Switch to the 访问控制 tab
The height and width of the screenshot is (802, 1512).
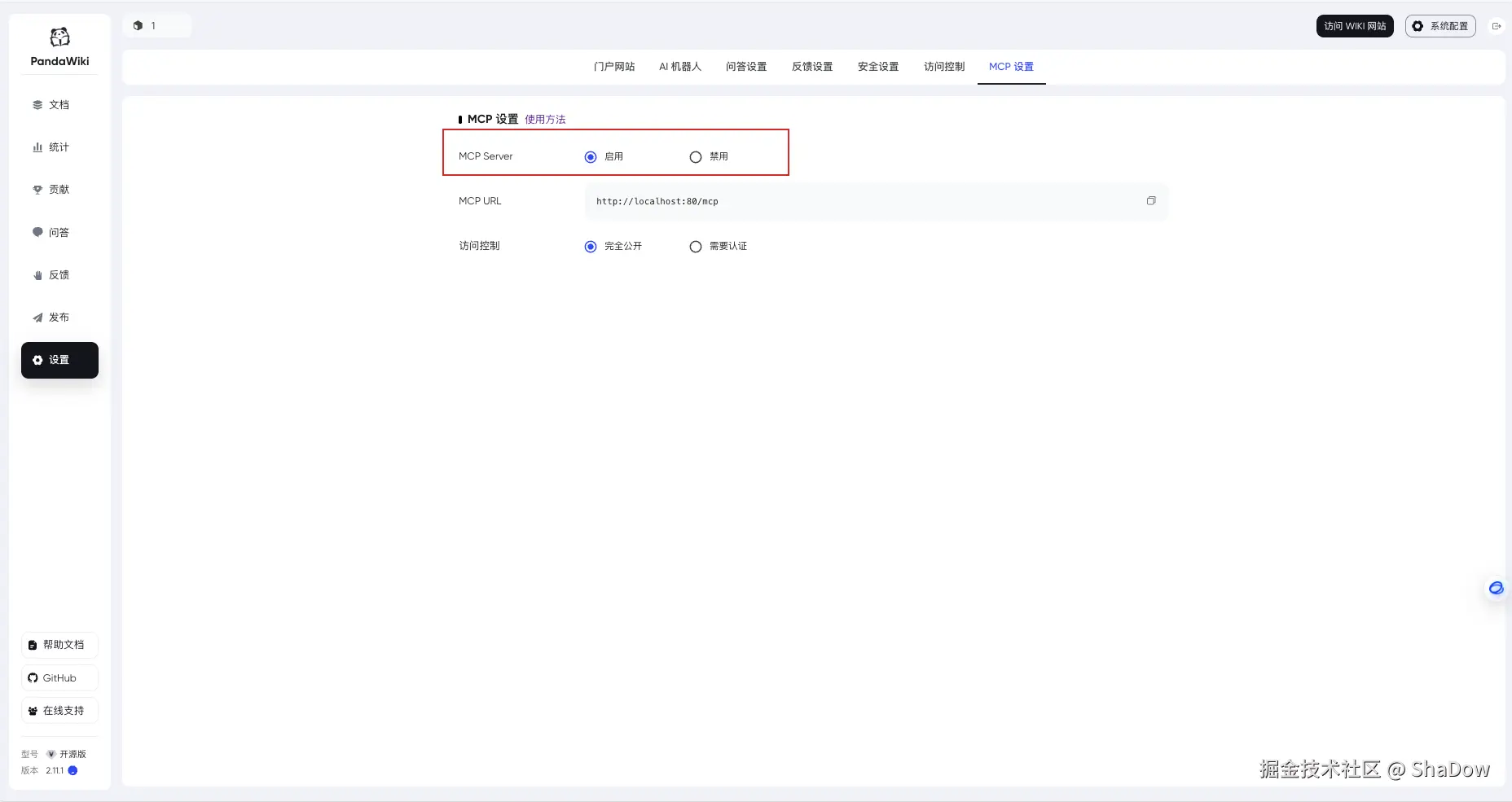click(944, 67)
